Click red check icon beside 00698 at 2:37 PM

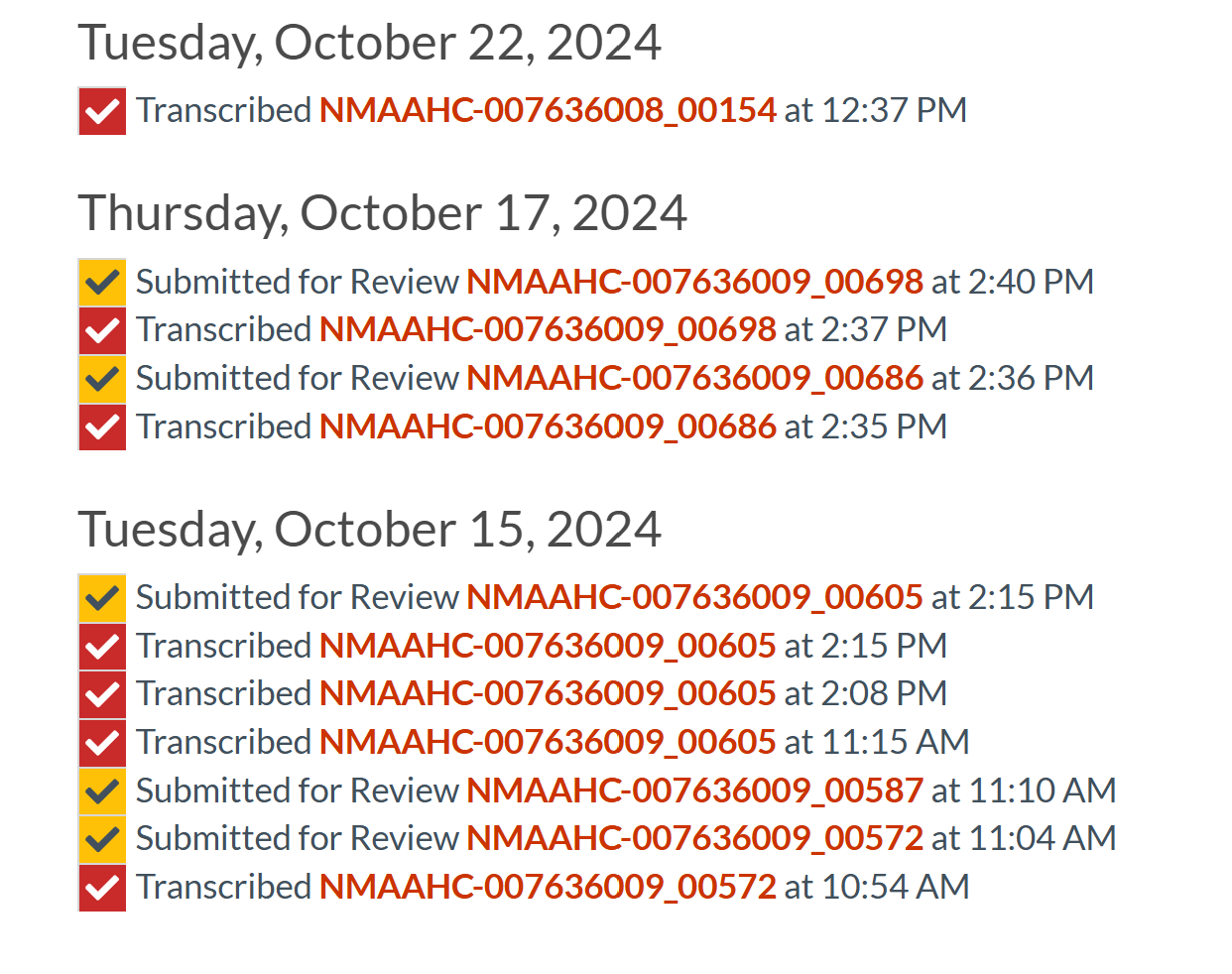click(102, 330)
